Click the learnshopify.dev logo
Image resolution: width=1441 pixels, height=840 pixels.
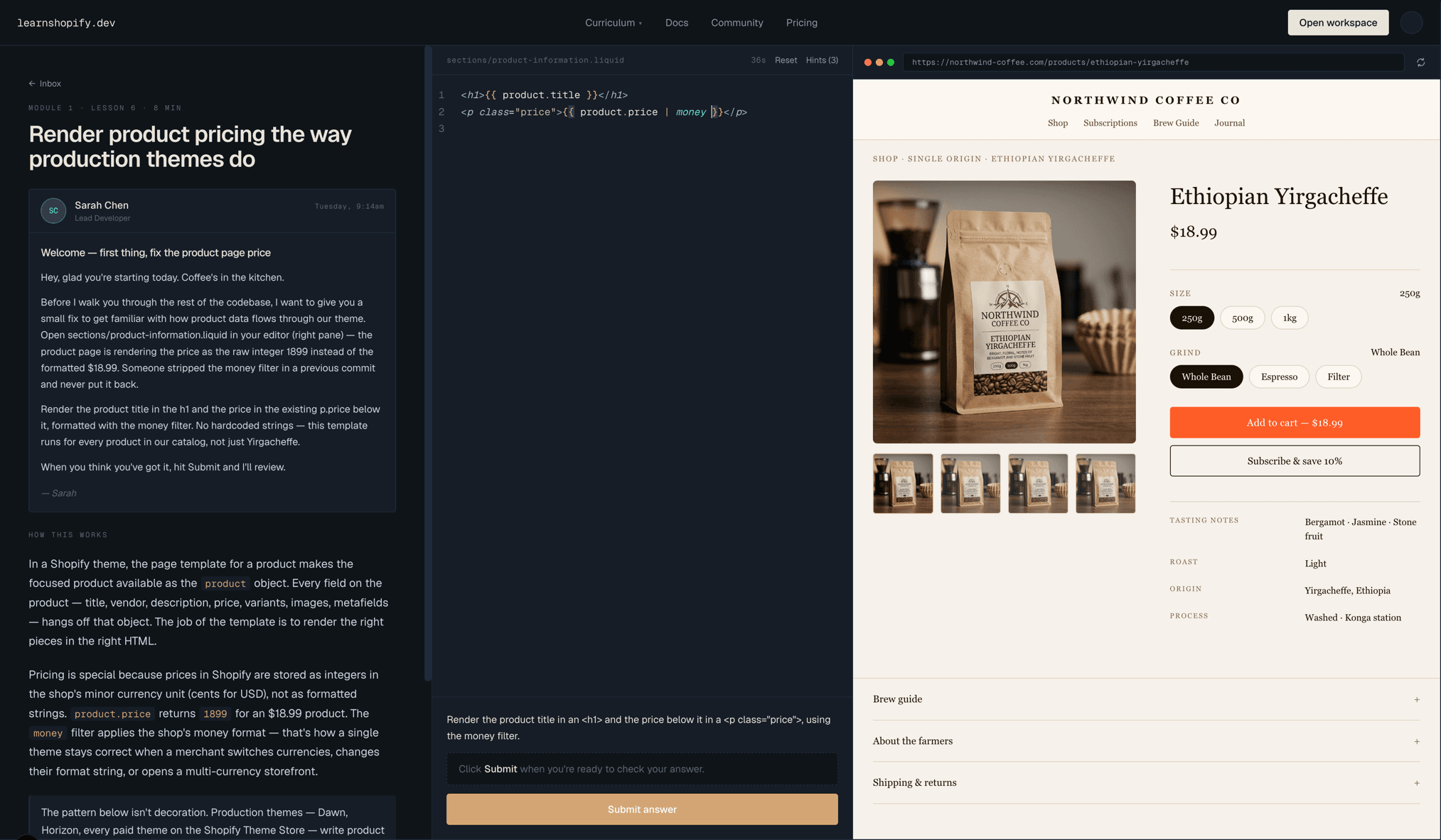pos(66,23)
